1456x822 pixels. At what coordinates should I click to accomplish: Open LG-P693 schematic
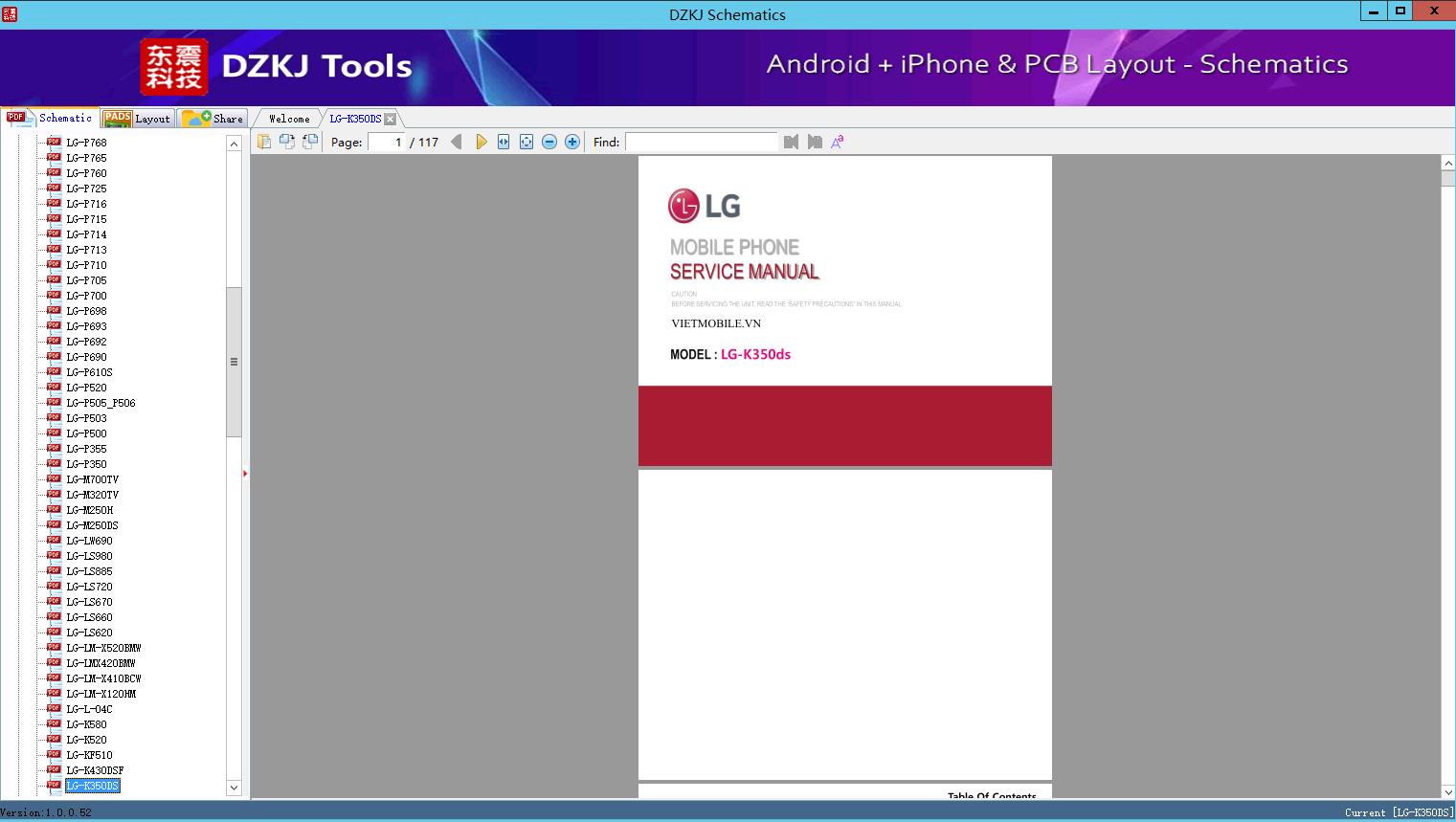click(x=86, y=326)
